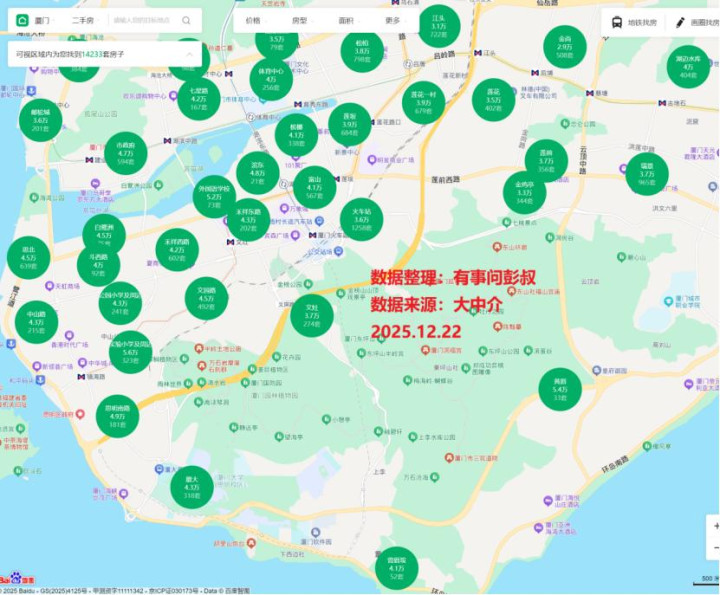Select the 邮轮城 3.6万 area bubble
This screenshot has width=720, height=595.
[x=40, y=120]
